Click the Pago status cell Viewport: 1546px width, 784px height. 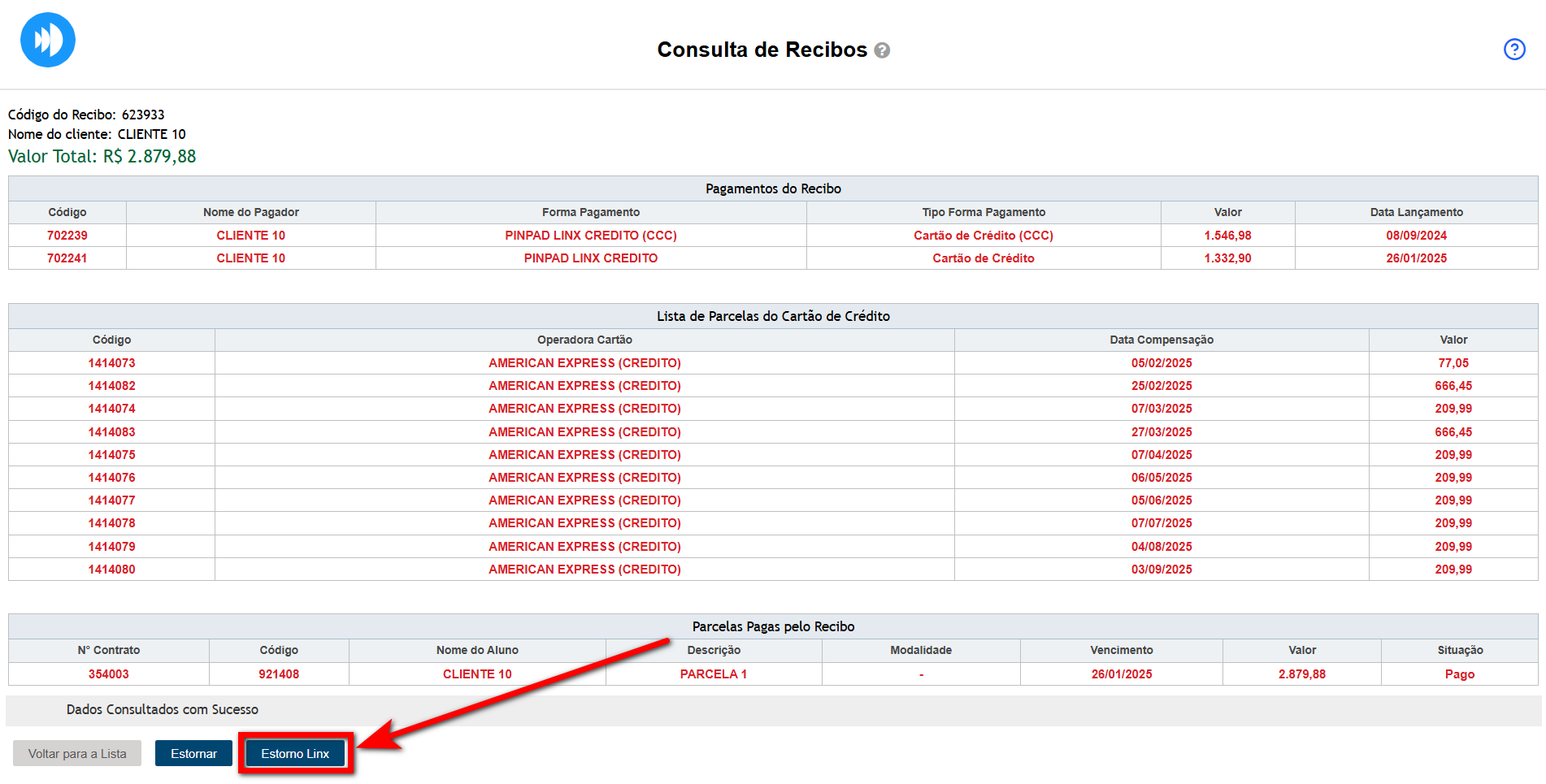(1459, 674)
